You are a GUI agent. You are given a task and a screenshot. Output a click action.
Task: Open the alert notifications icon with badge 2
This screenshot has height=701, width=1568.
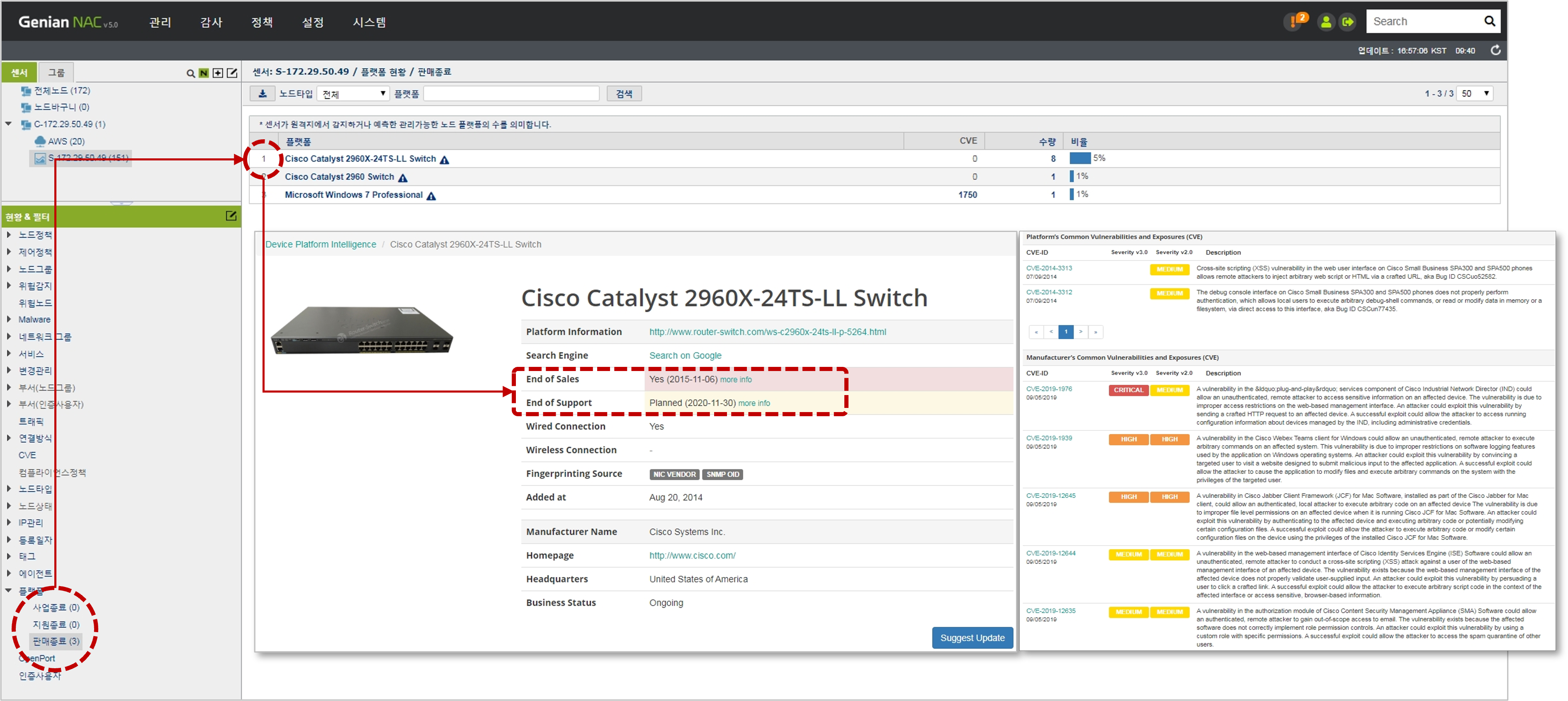(x=1294, y=22)
